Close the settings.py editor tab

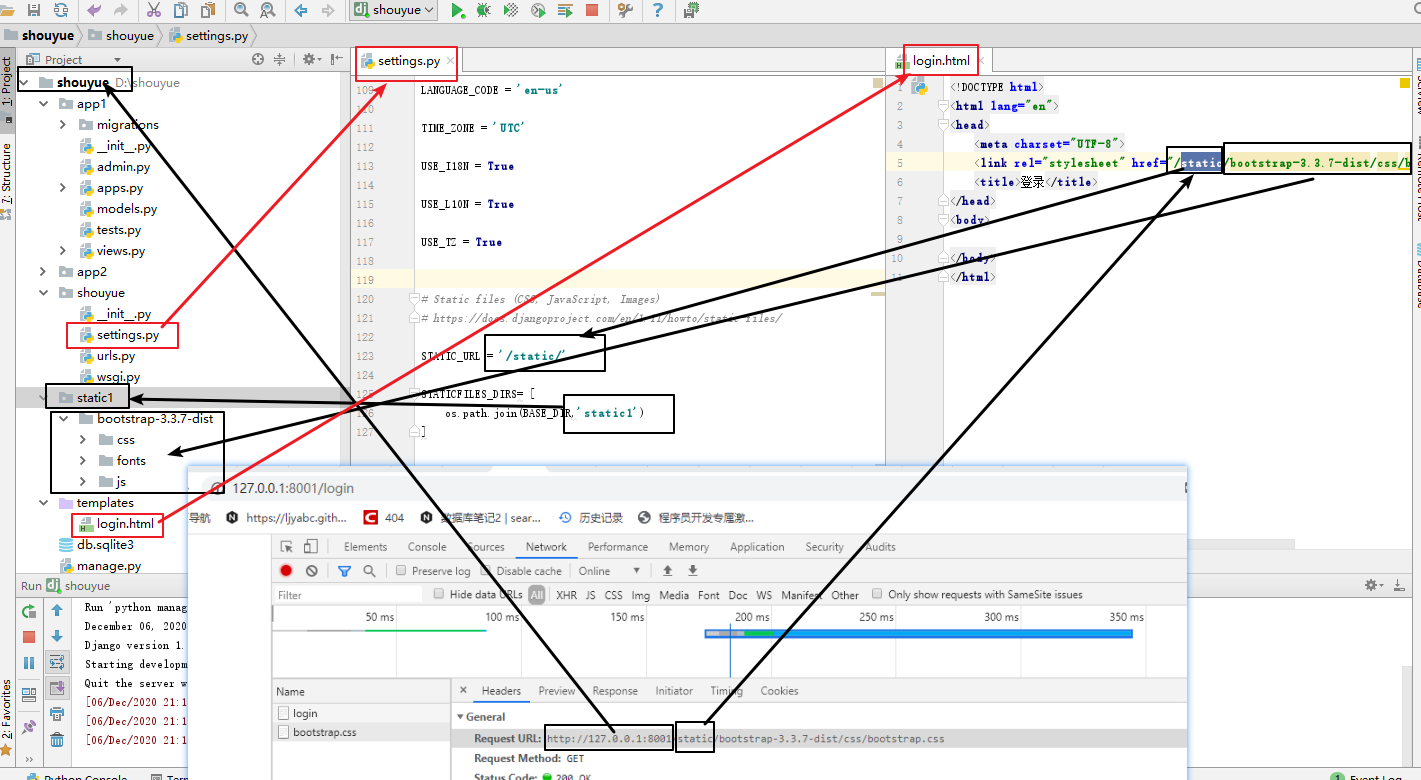[x=451, y=61]
